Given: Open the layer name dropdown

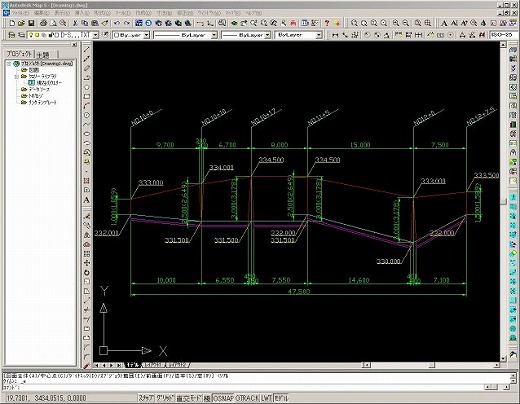Looking at the screenshot, I should coord(96,35).
